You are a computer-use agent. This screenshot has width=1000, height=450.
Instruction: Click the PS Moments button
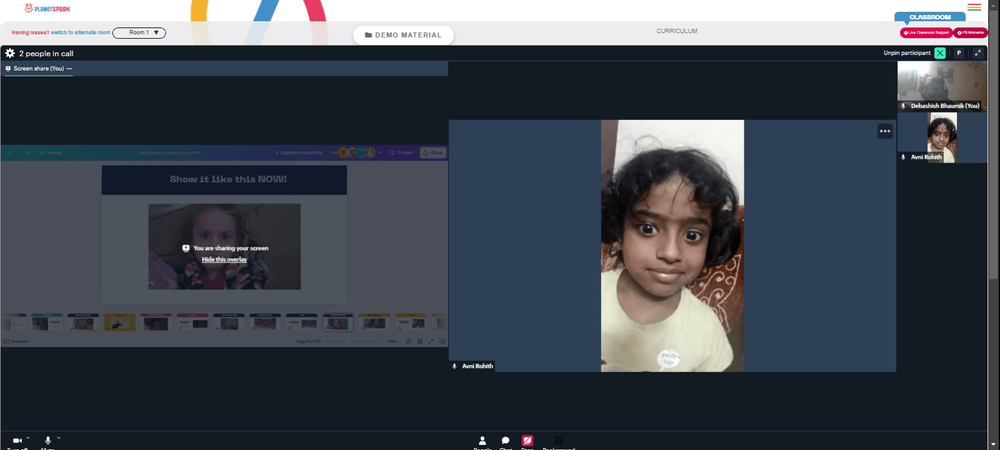(x=970, y=33)
